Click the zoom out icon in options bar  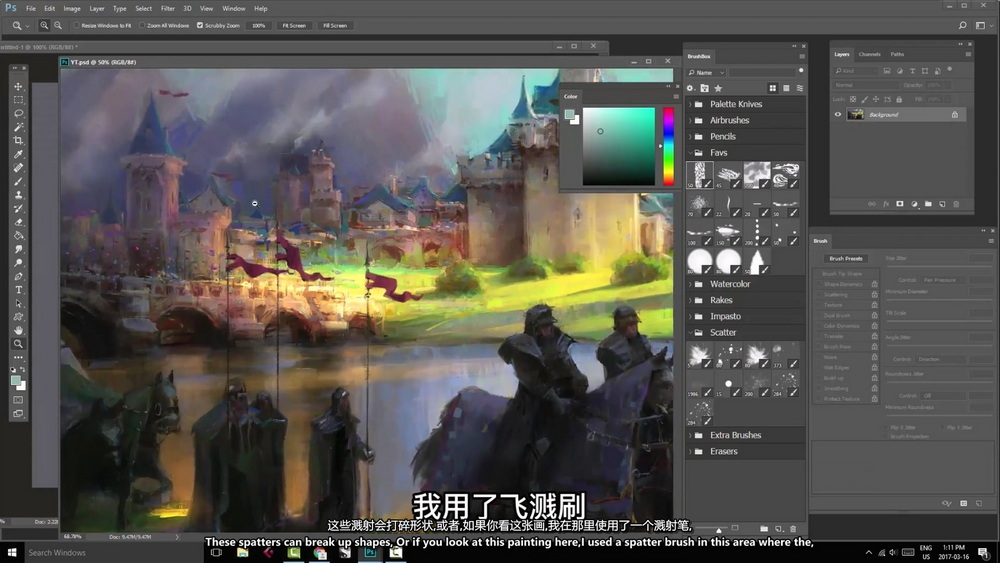coord(58,26)
